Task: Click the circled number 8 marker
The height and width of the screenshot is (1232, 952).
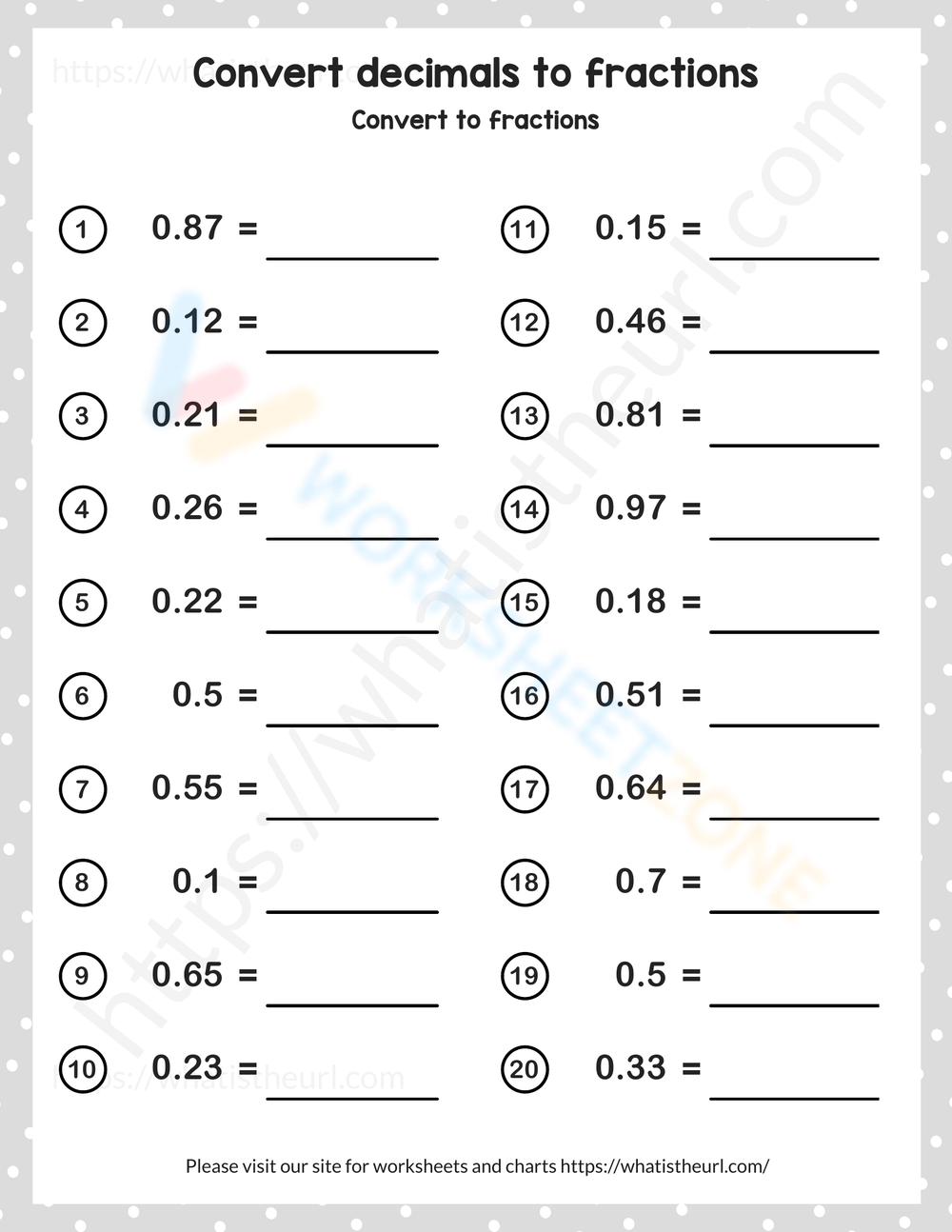Action: (x=83, y=883)
